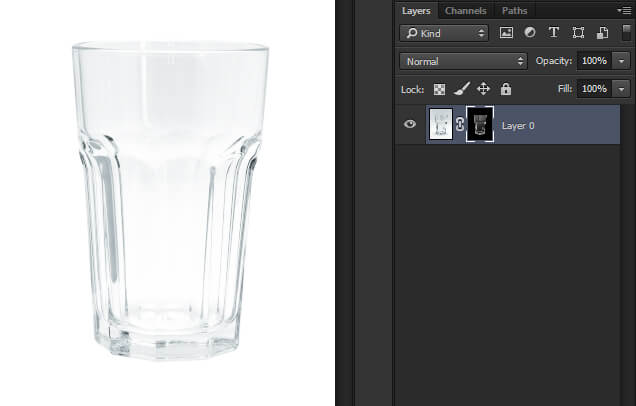
Task: Filter layers by pixel layers icon
Action: [x=506, y=33]
